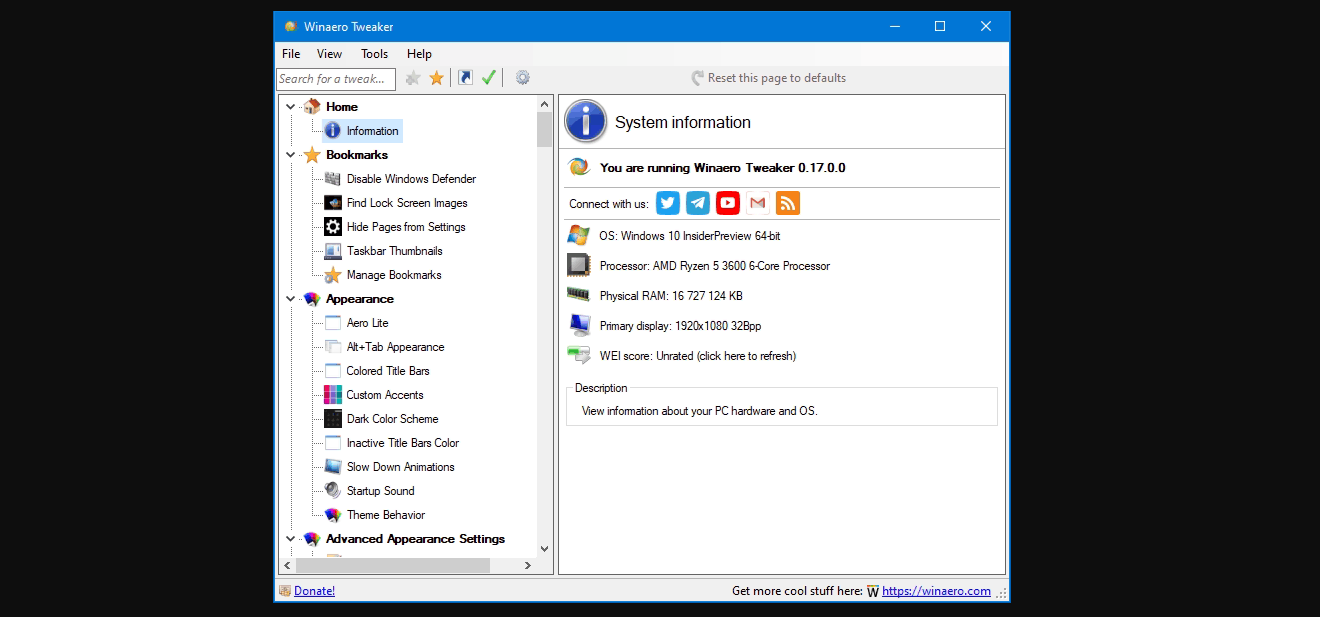Click the processor chip icon
The image size is (1320, 617).
tap(578, 265)
